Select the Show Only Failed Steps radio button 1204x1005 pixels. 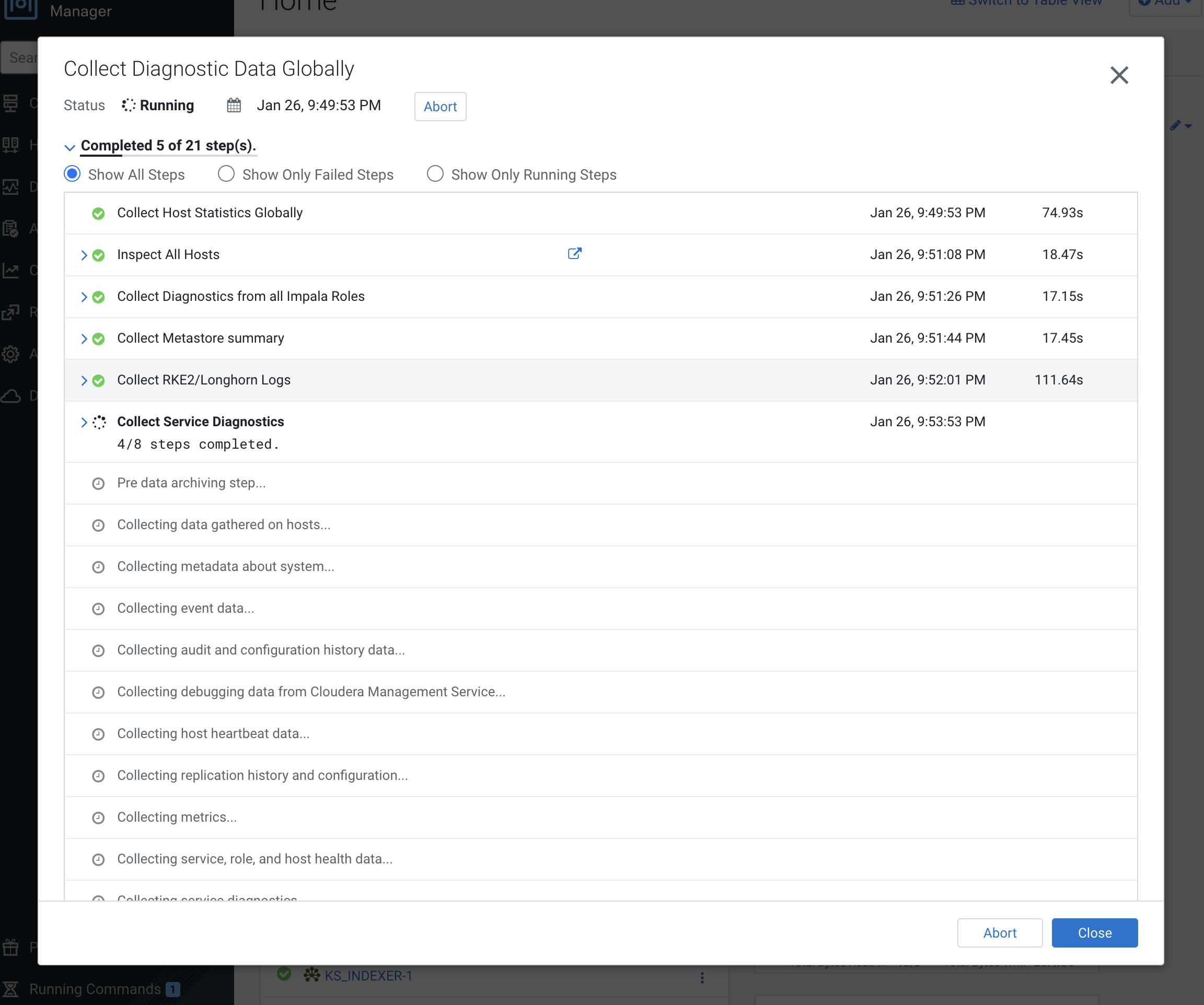(x=226, y=173)
